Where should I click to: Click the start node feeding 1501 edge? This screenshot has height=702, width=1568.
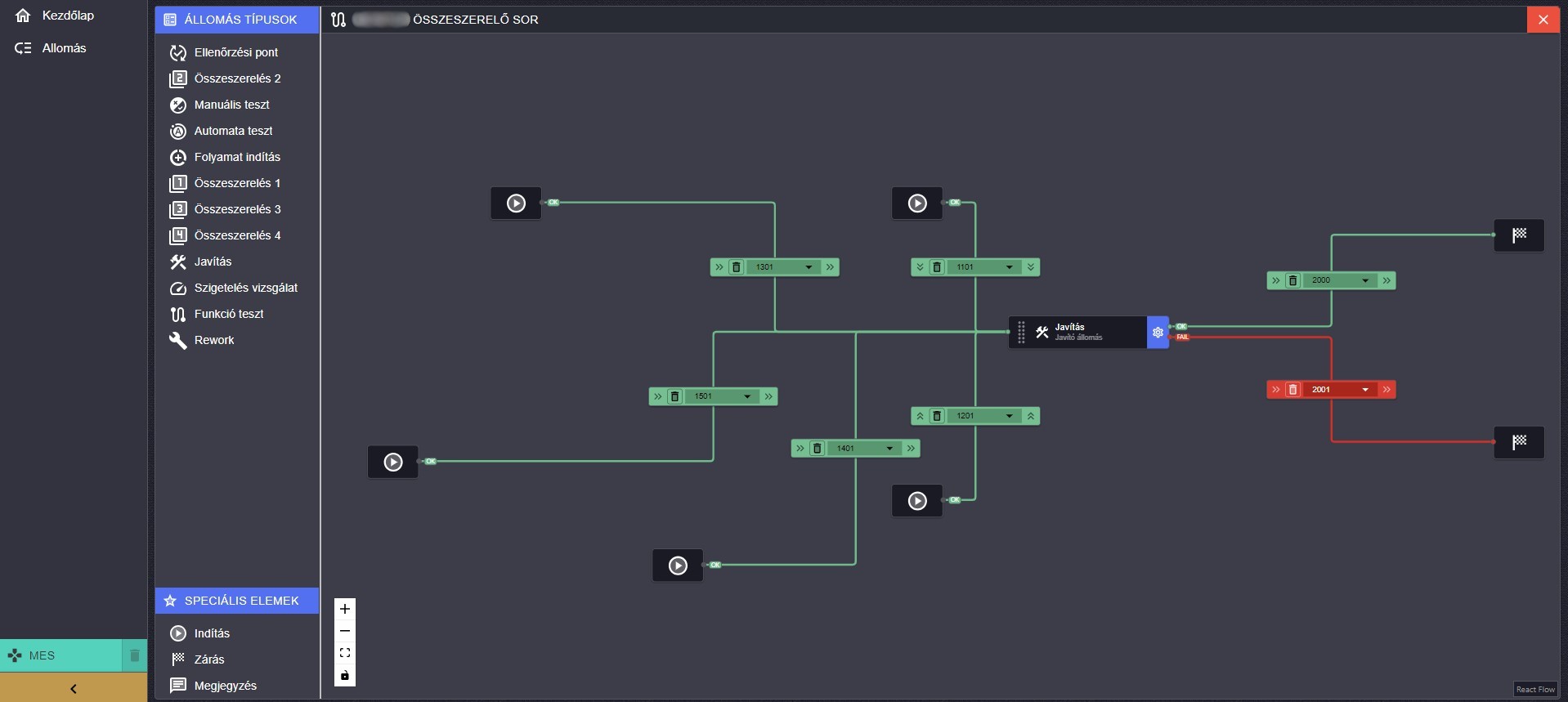393,463
